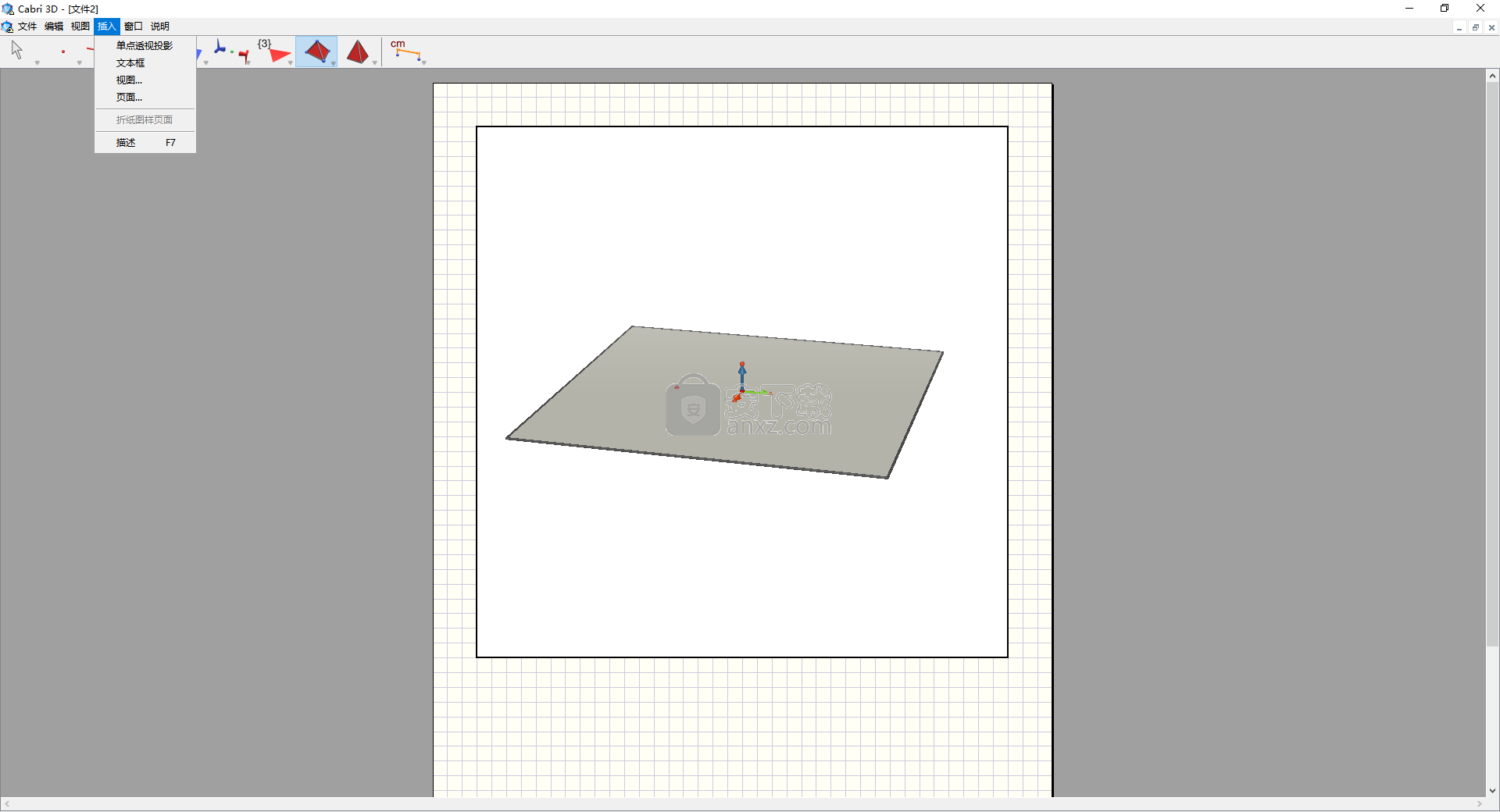Choose 视图... from the insert dropdown
The image size is (1500, 812).
click(145, 80)
